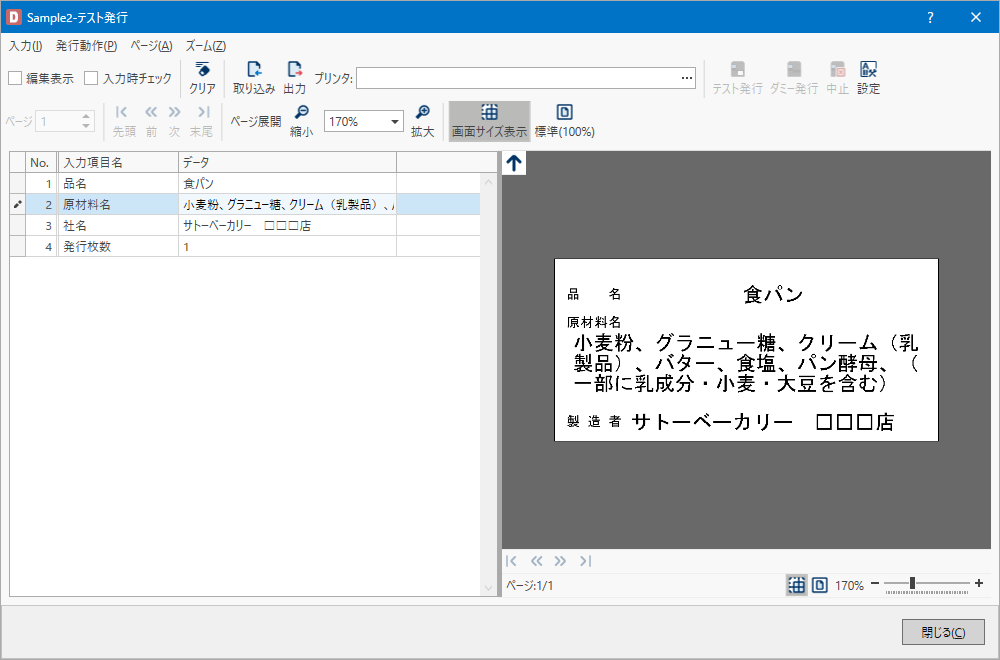Click the up arrow icon above preview

(x=514, y=163)
